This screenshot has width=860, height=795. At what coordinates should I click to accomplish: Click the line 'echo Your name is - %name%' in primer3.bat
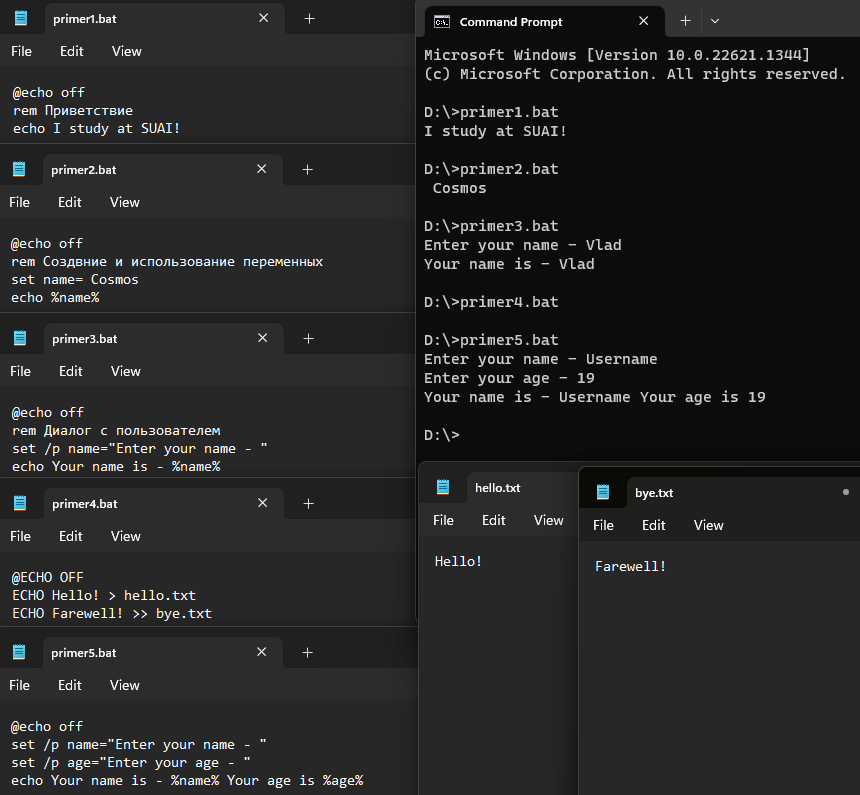(116, 466)
